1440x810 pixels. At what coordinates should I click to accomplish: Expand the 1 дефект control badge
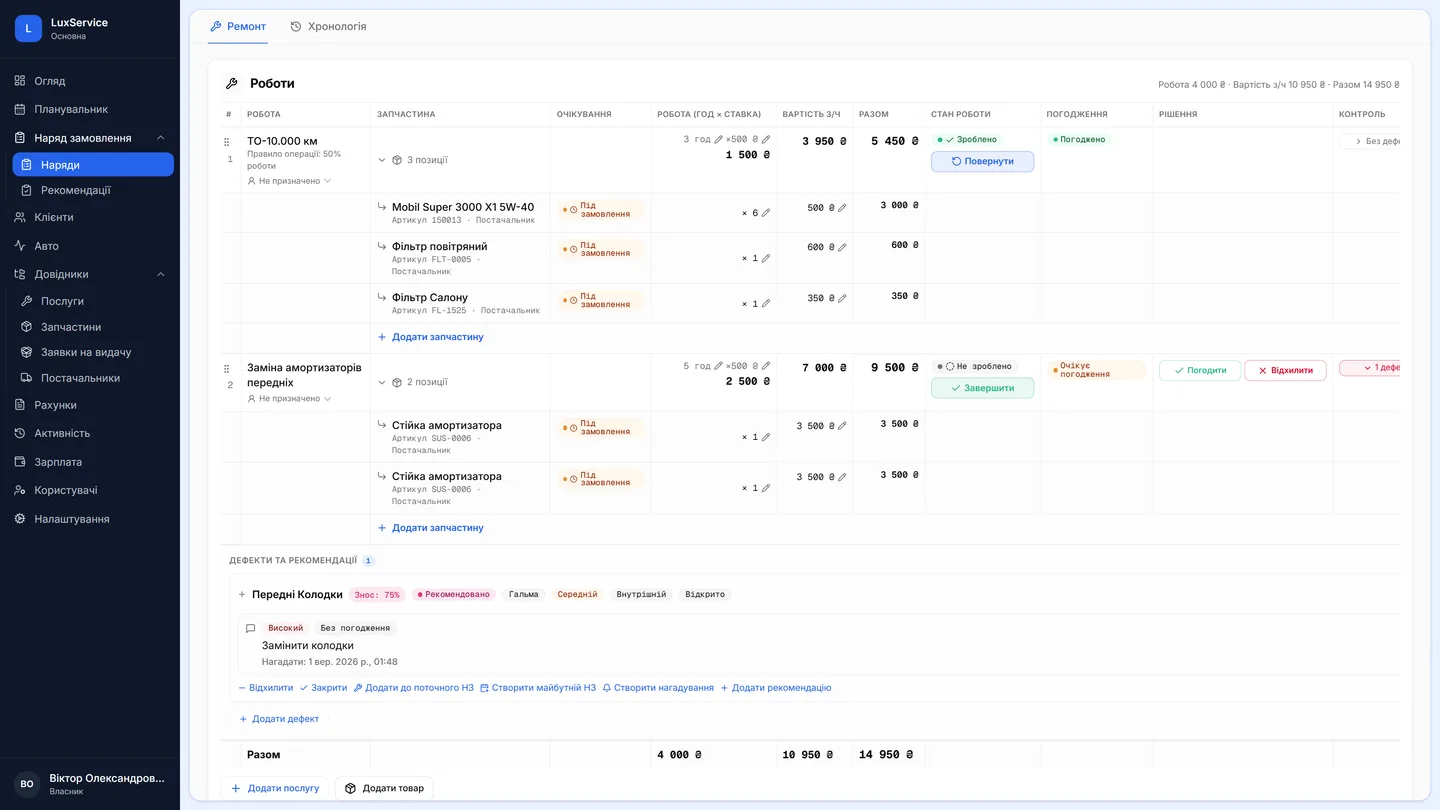1370,368
